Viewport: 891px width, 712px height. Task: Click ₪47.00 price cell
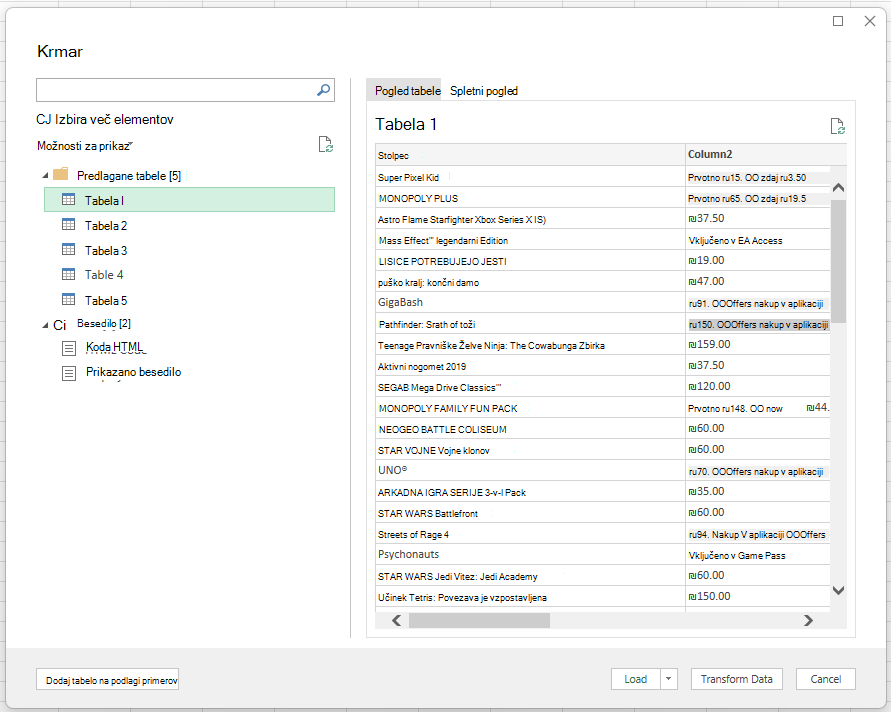tap(757, 282)
